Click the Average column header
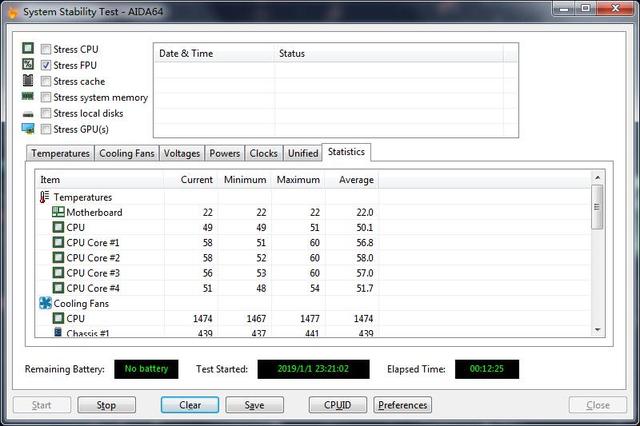Image resolution: width=640 pixels, height=426 pixels. point(351,180)
